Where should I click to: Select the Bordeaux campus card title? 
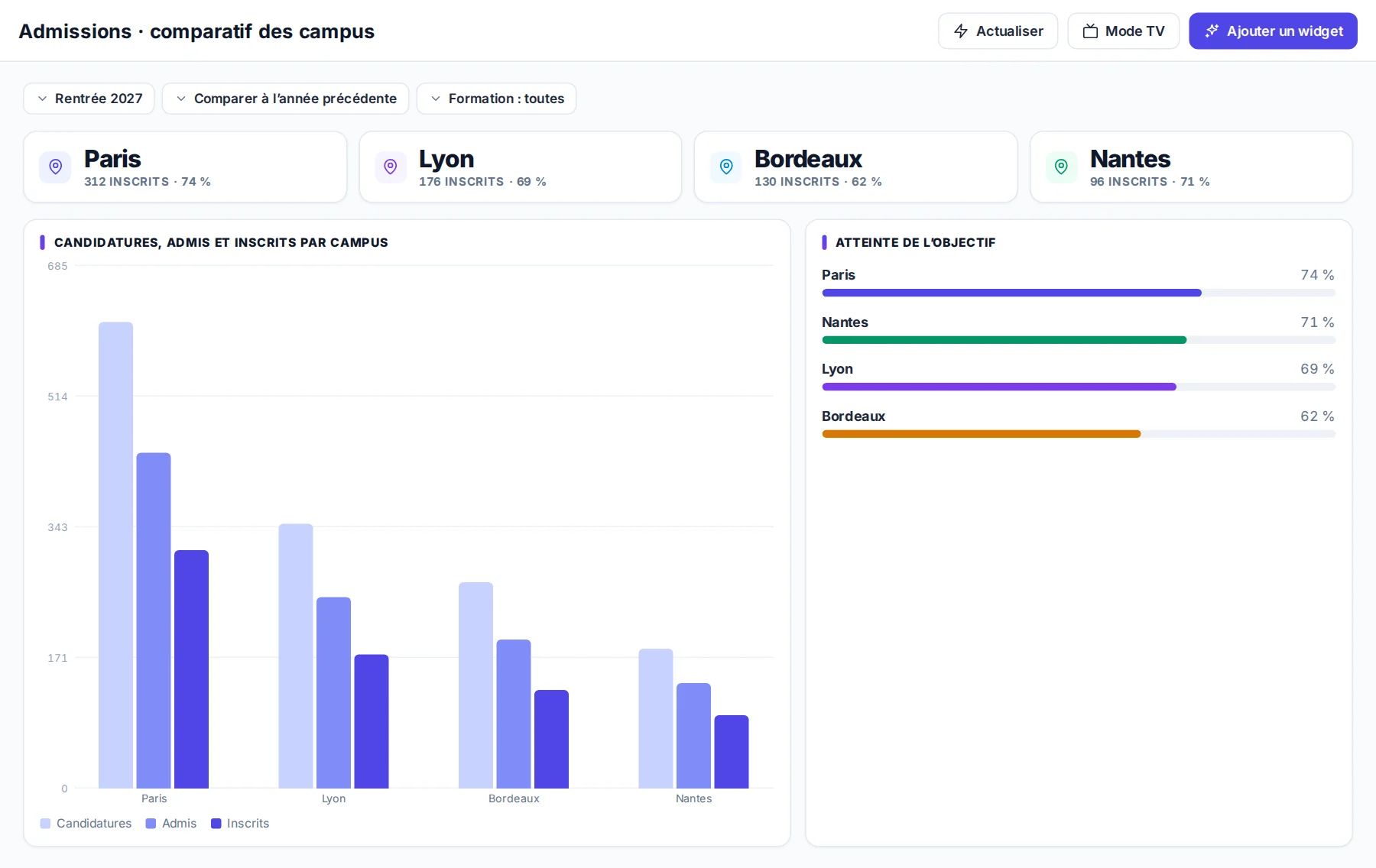[x=808, y=159]
